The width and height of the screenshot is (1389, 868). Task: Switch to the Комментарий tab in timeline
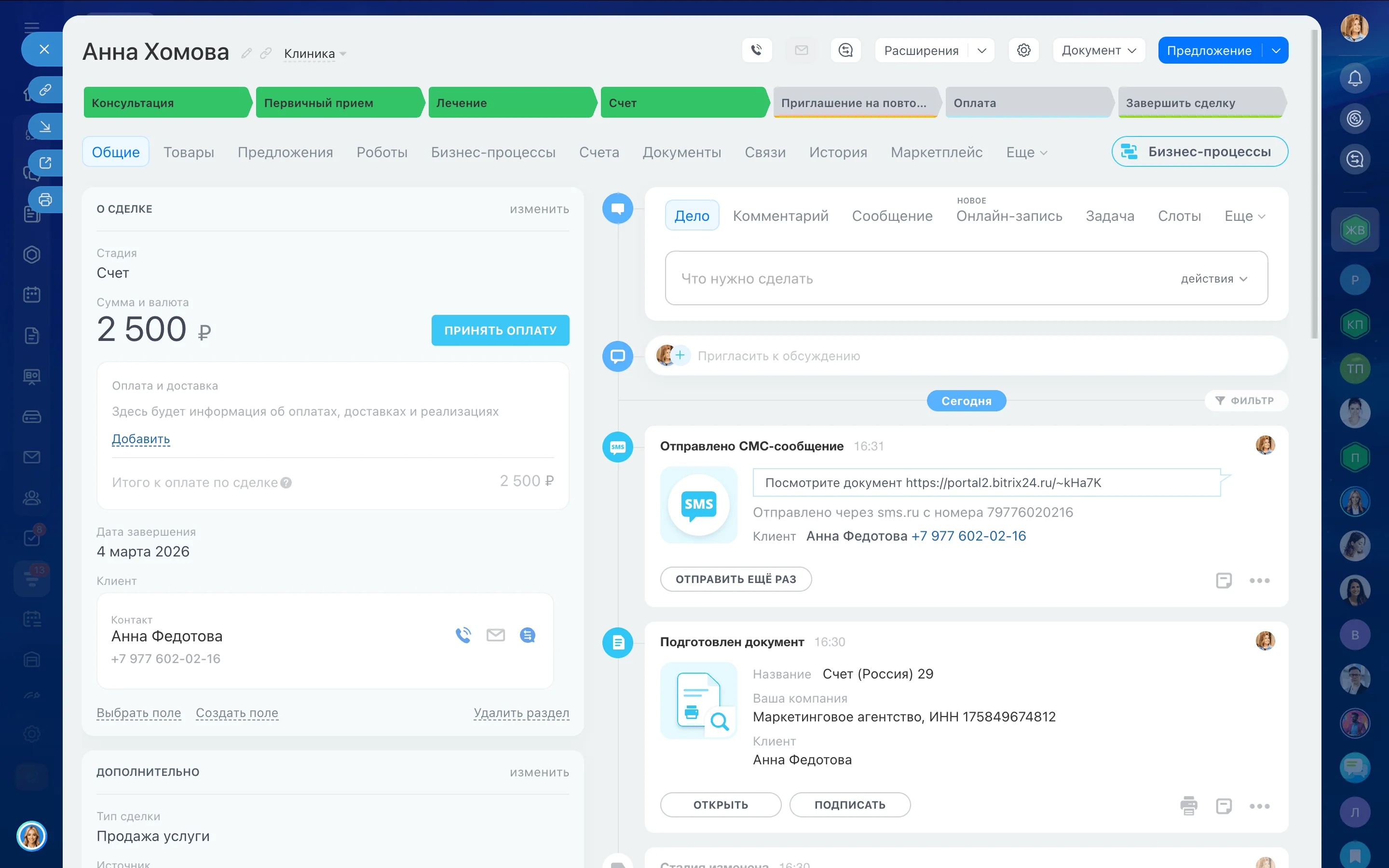[x=781, y=216]
